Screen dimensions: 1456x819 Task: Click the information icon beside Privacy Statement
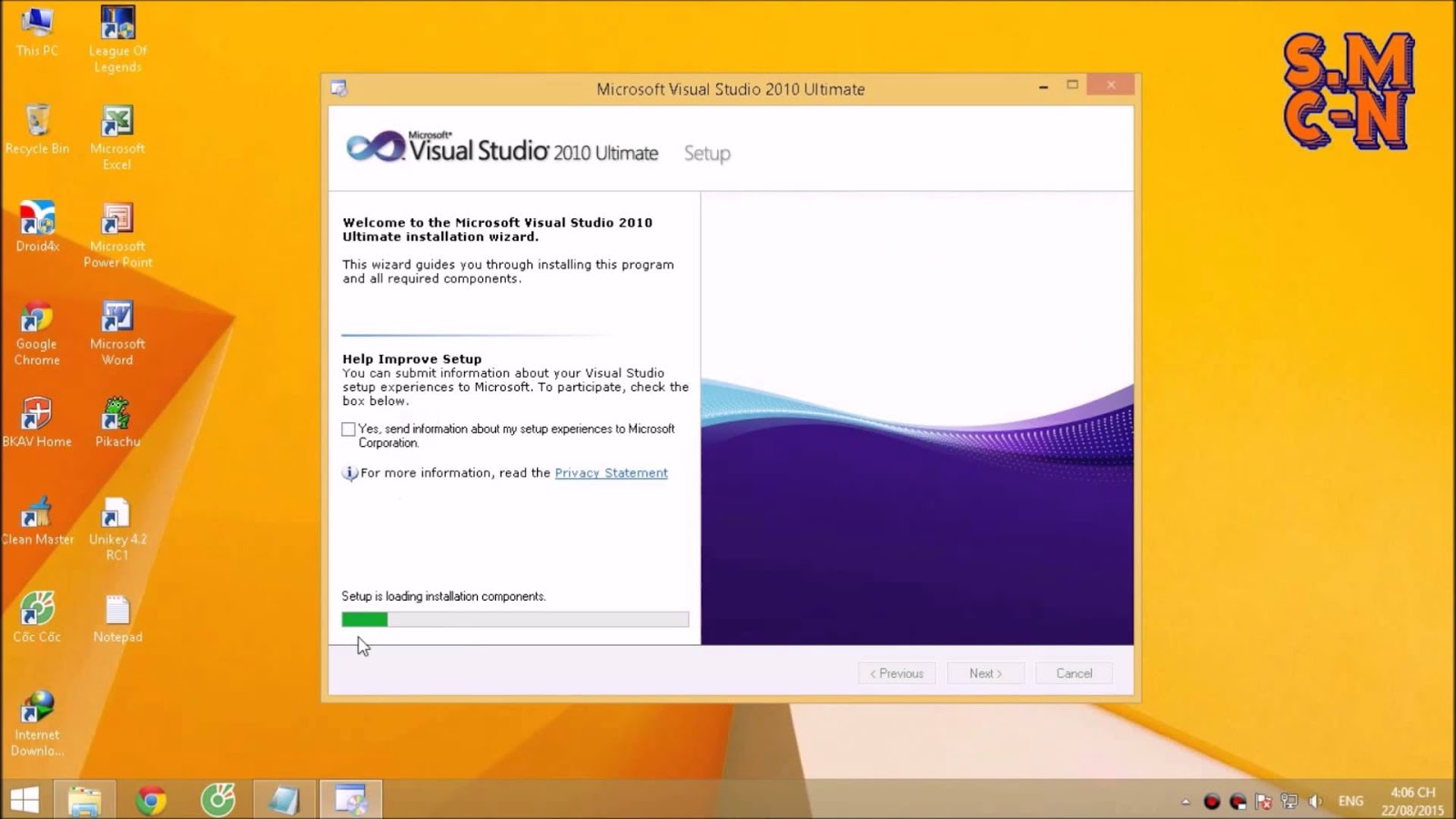[x=349, y=473]
